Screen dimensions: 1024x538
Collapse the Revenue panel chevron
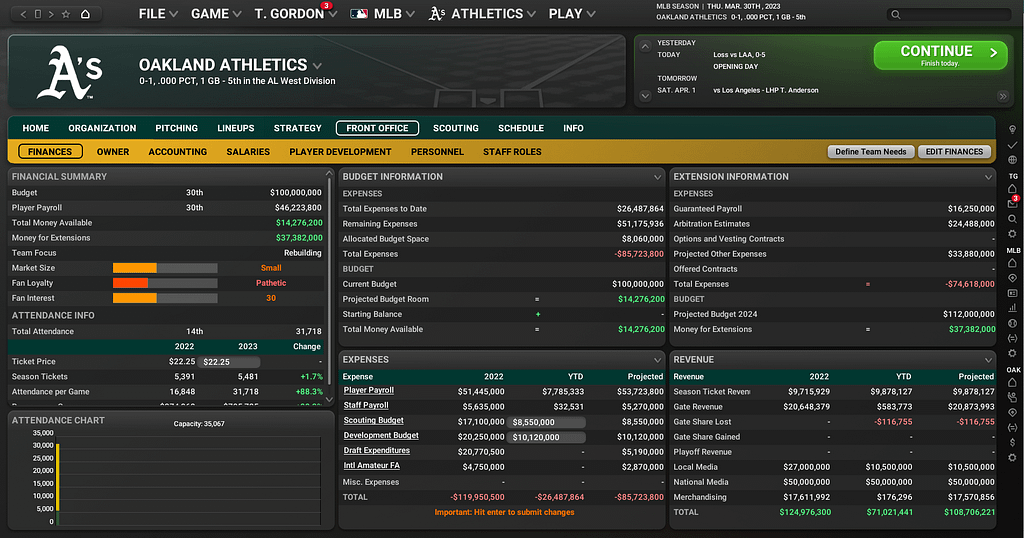pyautogui.click(x=988, y=360)
